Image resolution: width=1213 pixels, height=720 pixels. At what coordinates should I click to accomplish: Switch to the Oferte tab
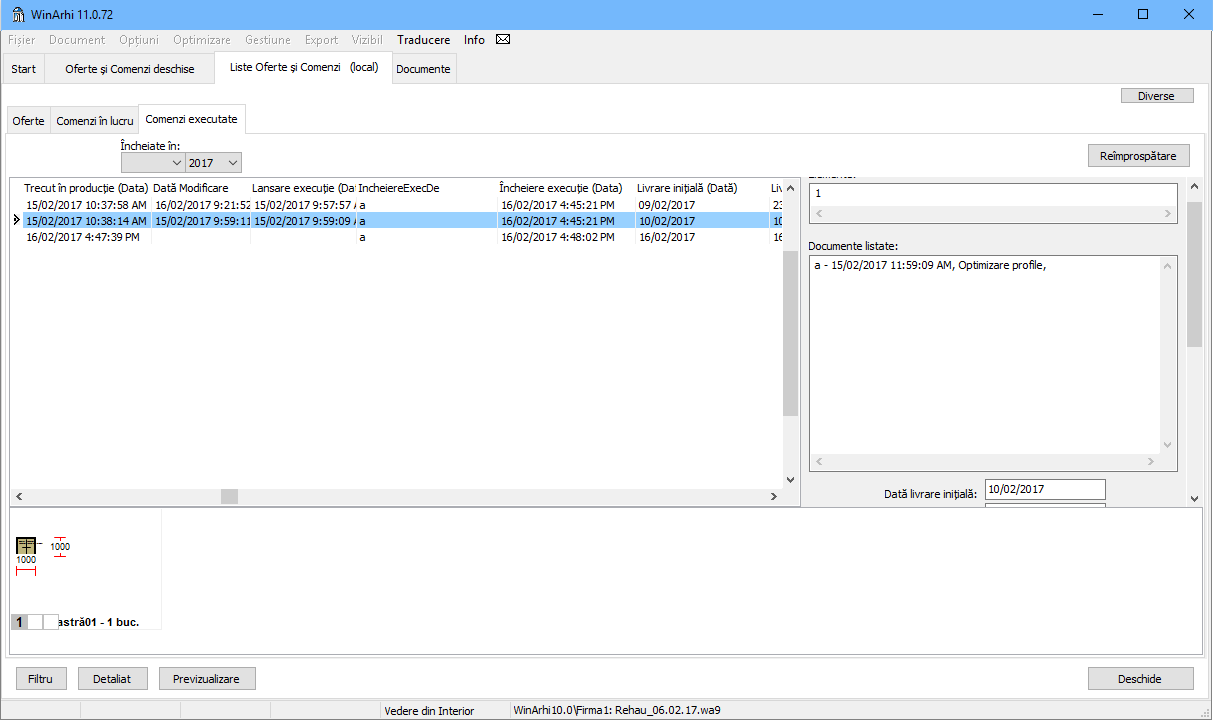coord(28,120)
